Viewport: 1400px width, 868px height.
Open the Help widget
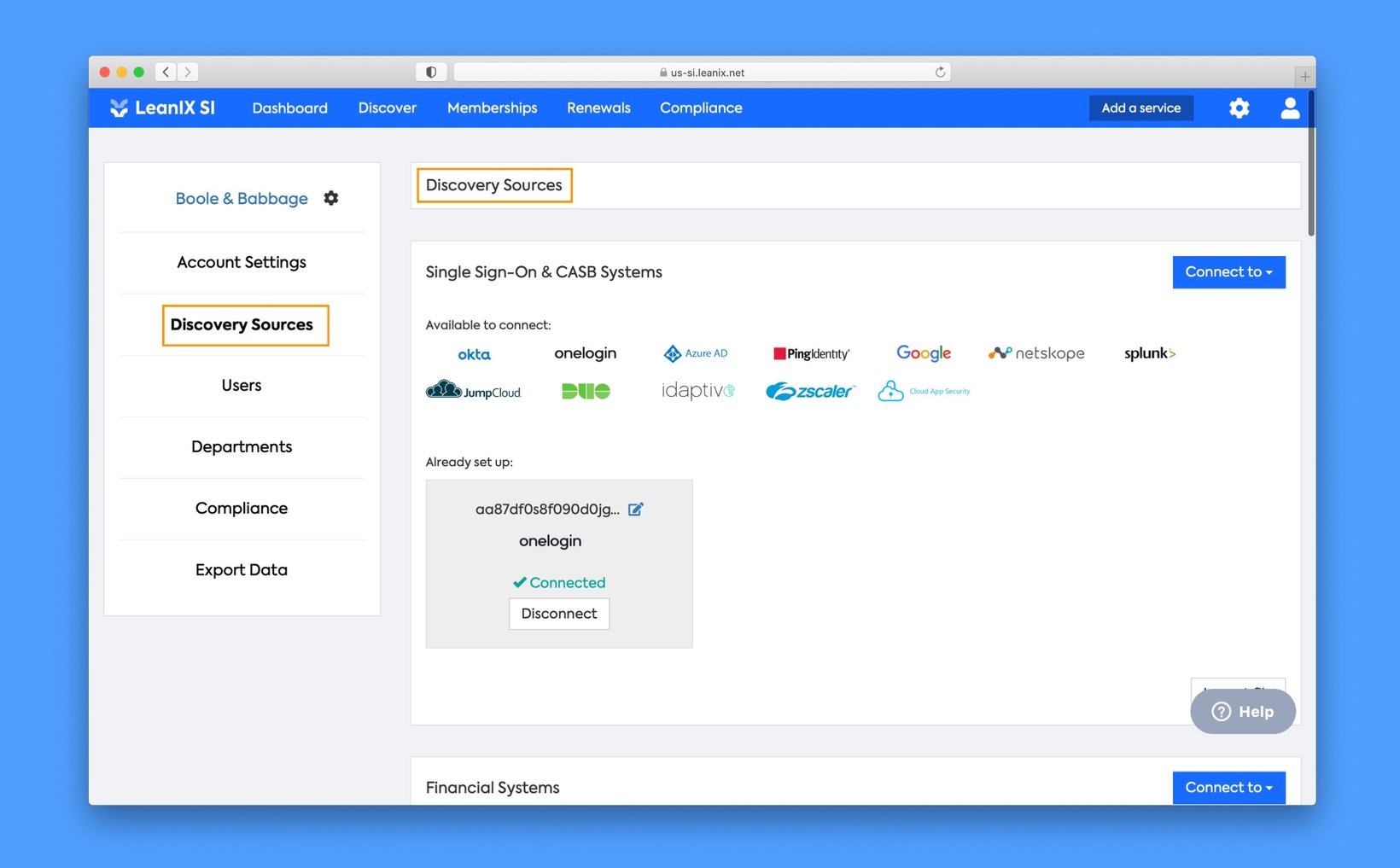coord(1242,711)
